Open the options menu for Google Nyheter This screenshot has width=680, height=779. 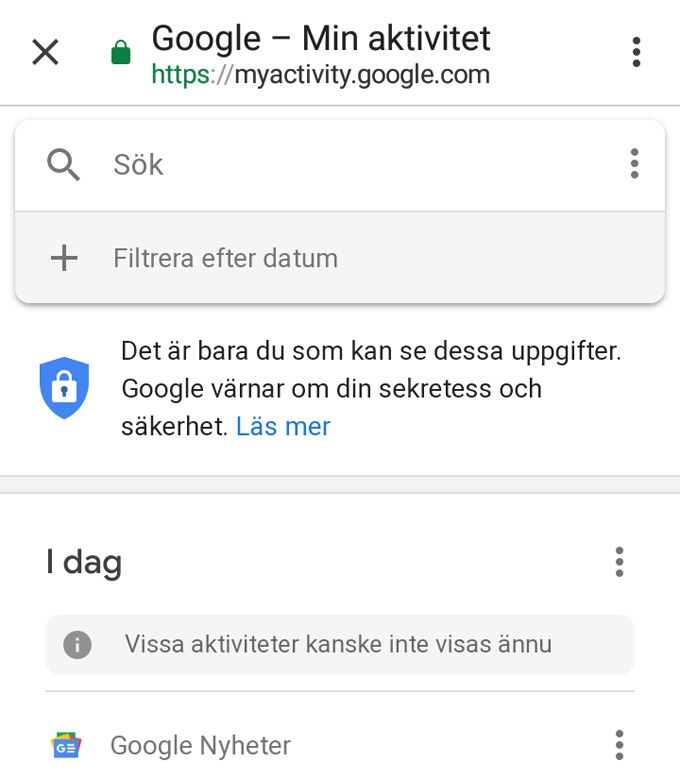point(619,745)
